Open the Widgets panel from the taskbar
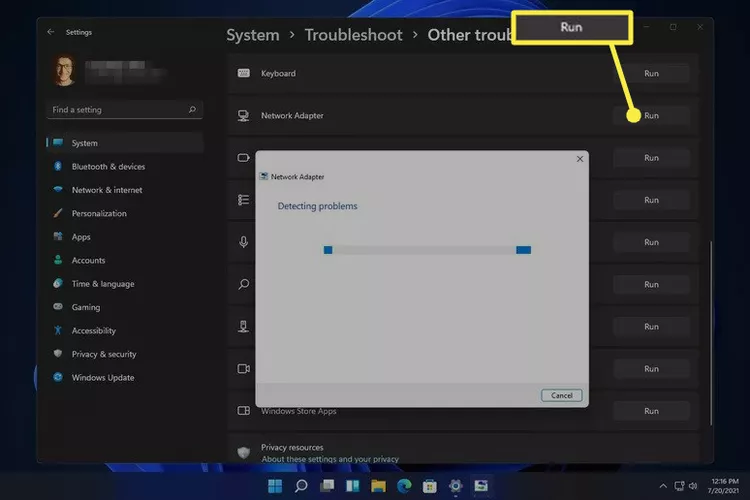Screen dimensions: 750x500 (353, 486)
